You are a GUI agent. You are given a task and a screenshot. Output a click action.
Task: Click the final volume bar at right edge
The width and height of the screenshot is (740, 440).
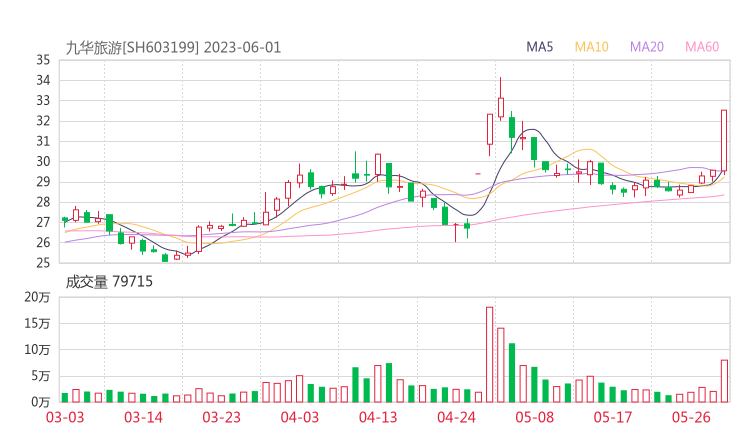(x=724, y=381)
